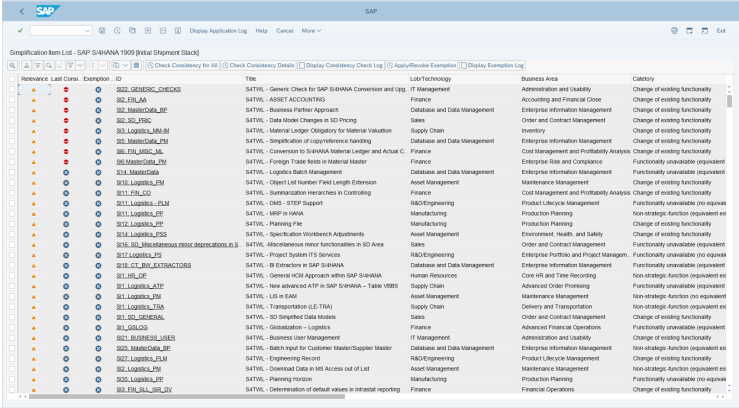Click Display Application Log menu item
The image size is (739, 408).
click(219, 31)
